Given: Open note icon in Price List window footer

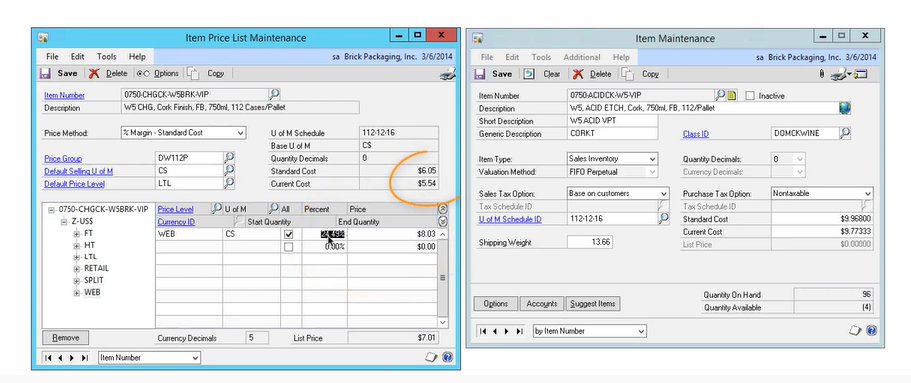Looking at the screenshot, I should [431, 357].
